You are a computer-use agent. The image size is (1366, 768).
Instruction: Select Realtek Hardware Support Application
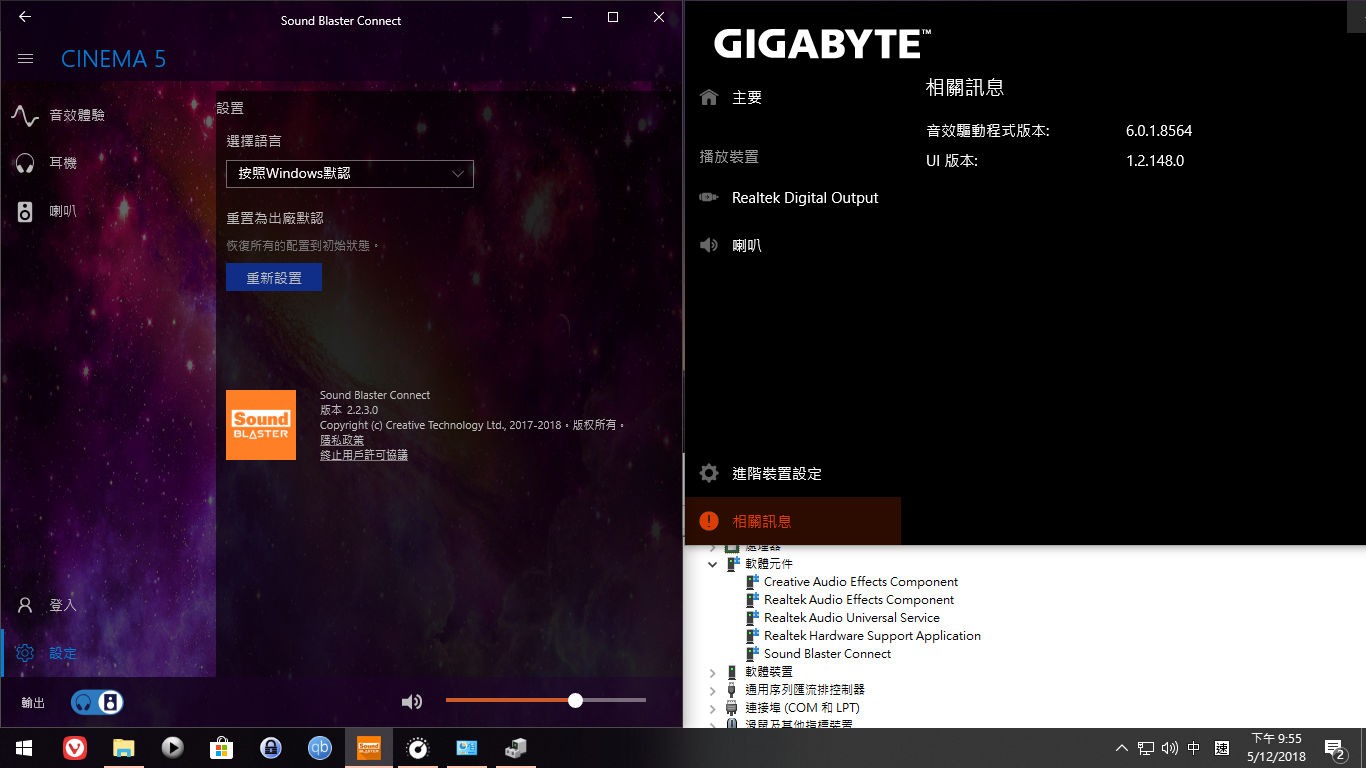(x=872, y=636)
